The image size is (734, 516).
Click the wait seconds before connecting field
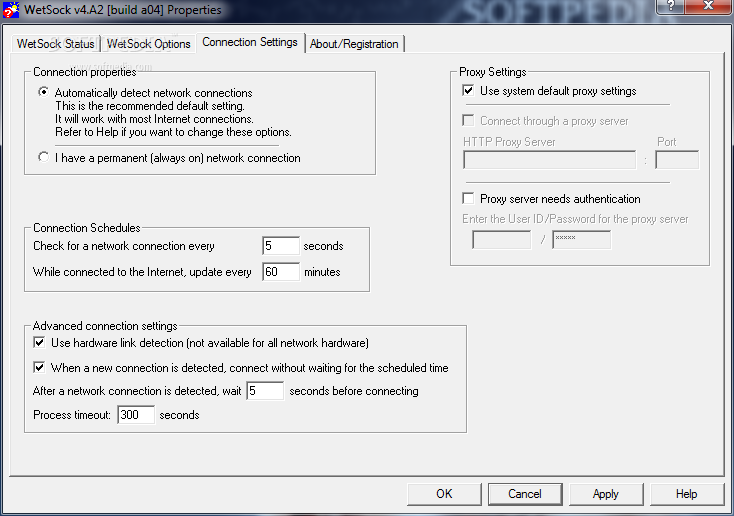[x=265, y=391]
